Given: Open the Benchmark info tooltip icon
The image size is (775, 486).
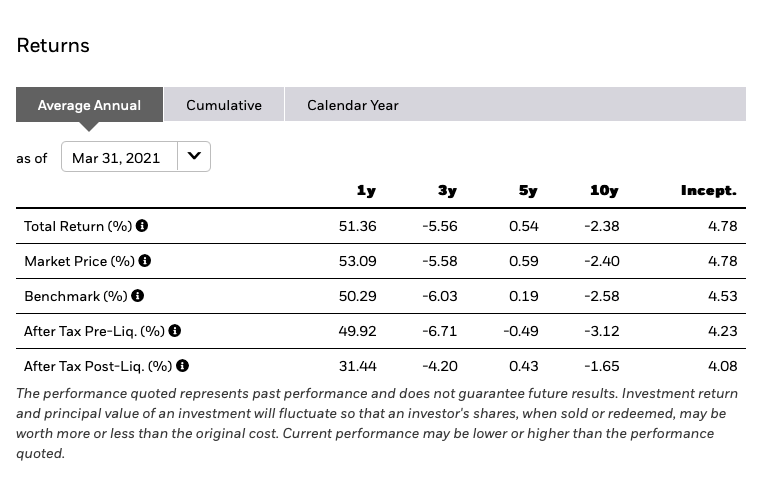Looking at the screenshot, I should [x=137, y=296].
